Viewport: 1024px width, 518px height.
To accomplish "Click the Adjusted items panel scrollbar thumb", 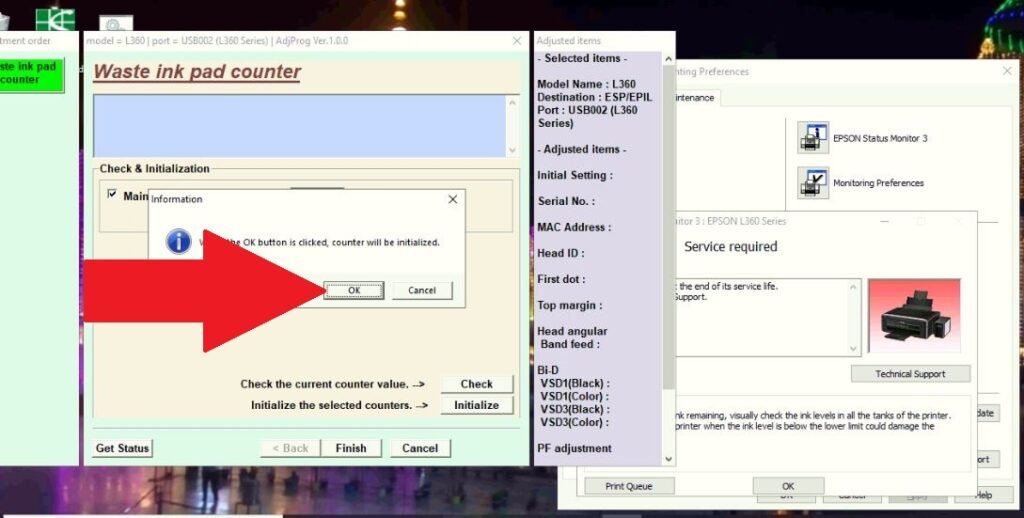I will (668, 225).
